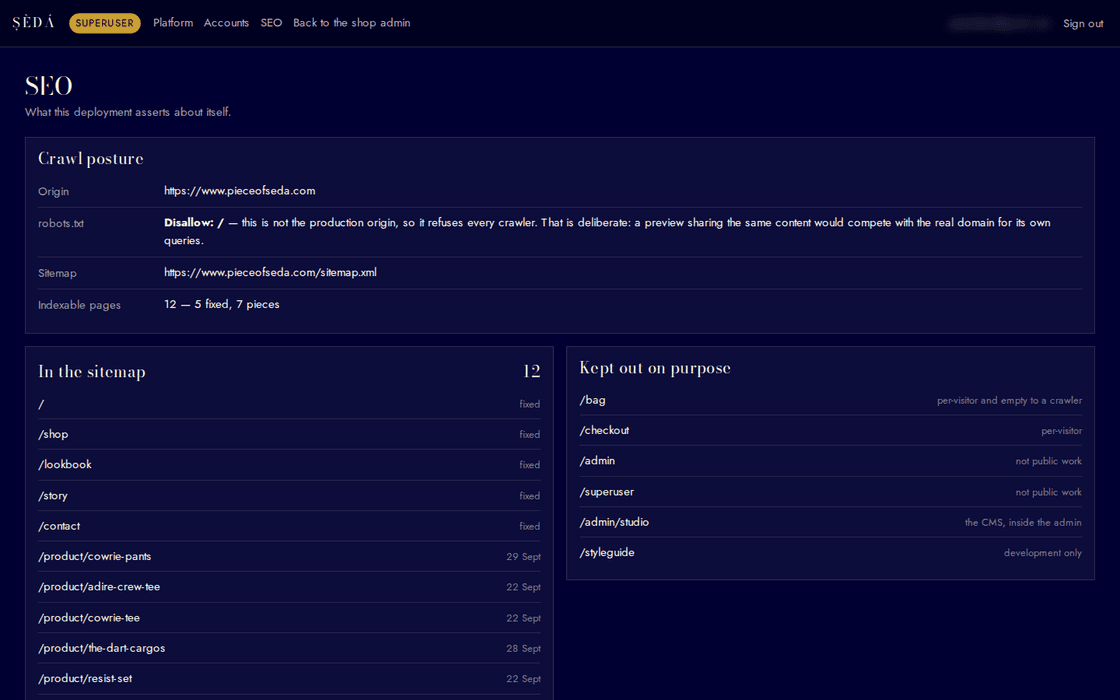
Task: Select the /superuser excluded path
Action: (606, 491)
